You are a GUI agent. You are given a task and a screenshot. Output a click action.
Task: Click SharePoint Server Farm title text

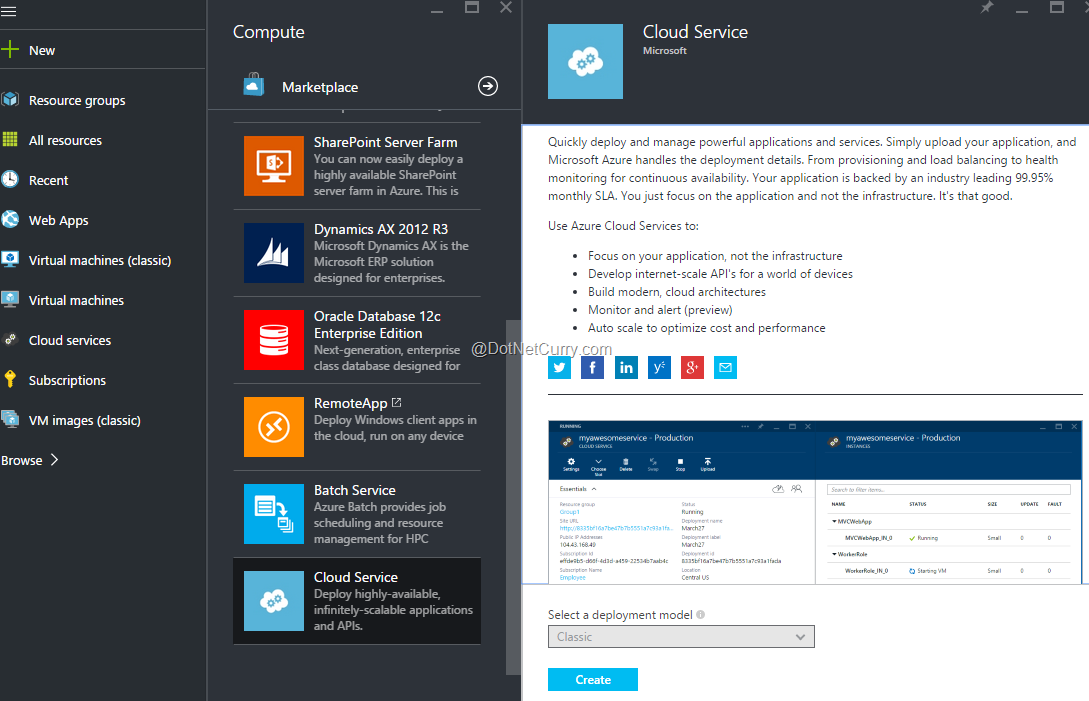385,142
